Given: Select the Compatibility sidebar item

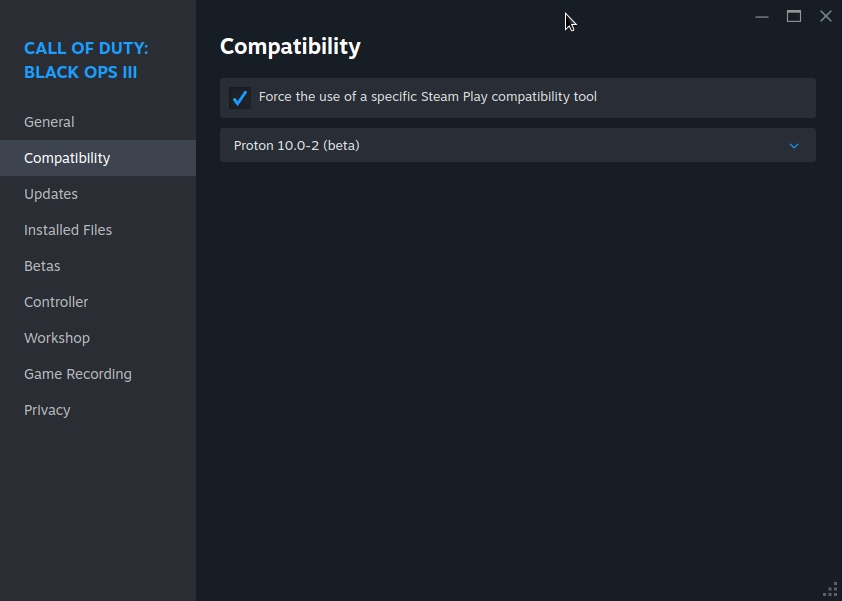Looking at the screenshot, I should pos(67,158).
